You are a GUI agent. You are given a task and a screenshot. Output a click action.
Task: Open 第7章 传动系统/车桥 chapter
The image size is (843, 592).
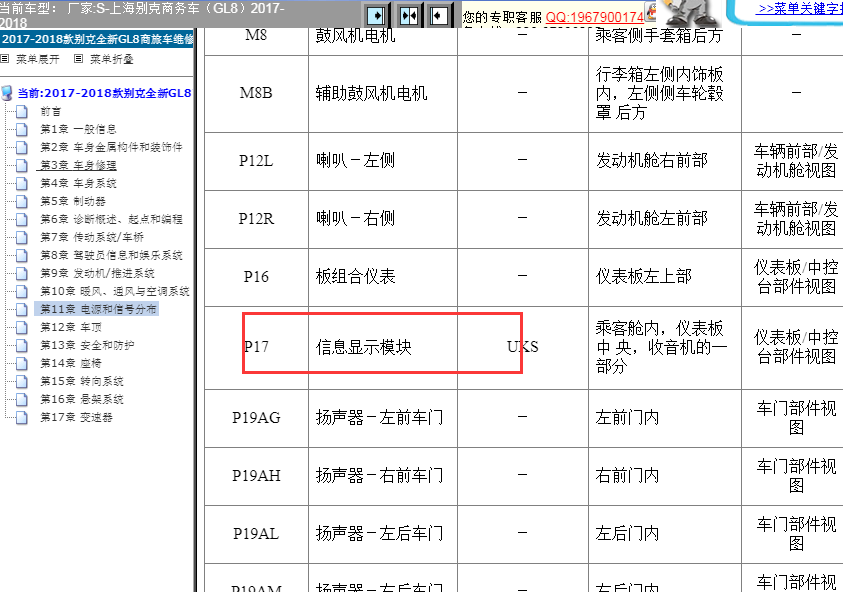pyautogui.click(x=92, y=238)
